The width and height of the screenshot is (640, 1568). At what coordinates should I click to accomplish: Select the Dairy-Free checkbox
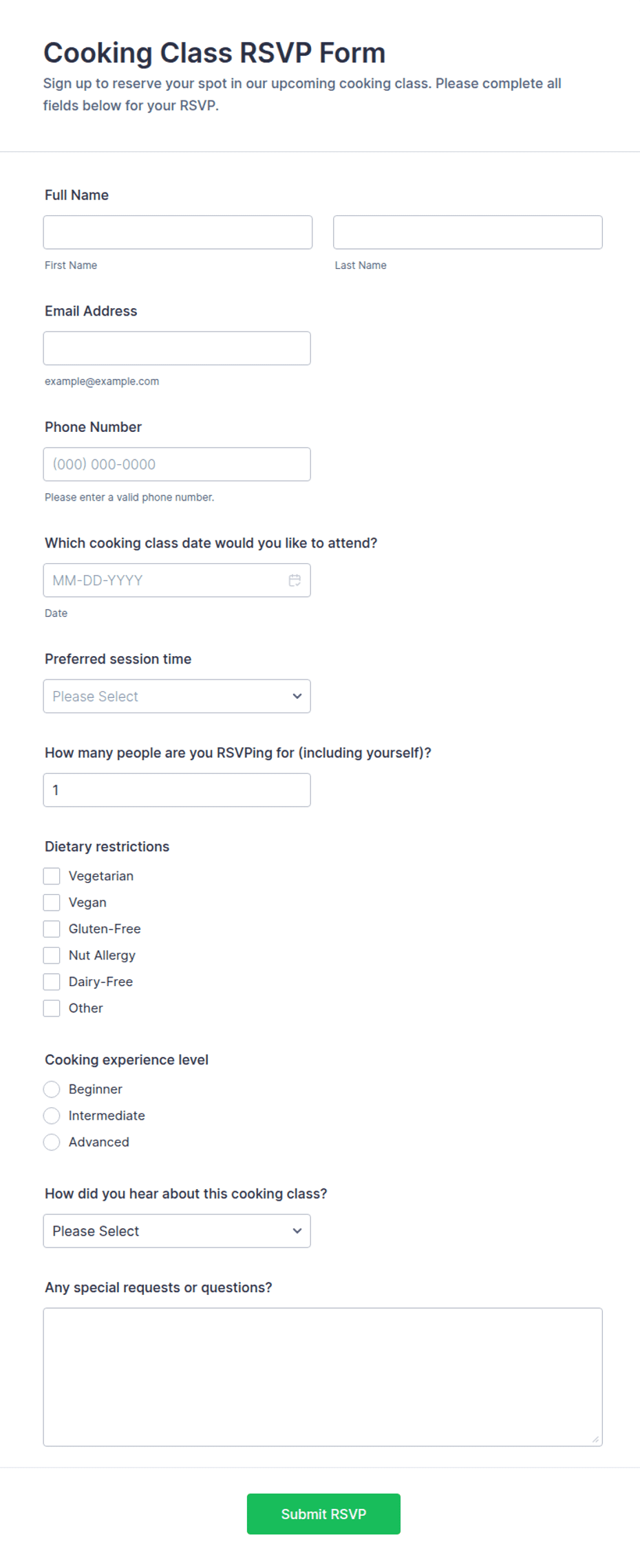click(52, 982)
